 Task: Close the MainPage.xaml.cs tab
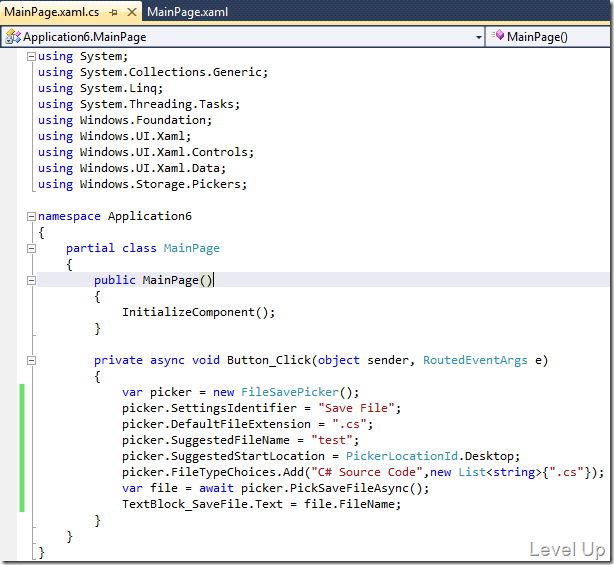pos(132,12)
